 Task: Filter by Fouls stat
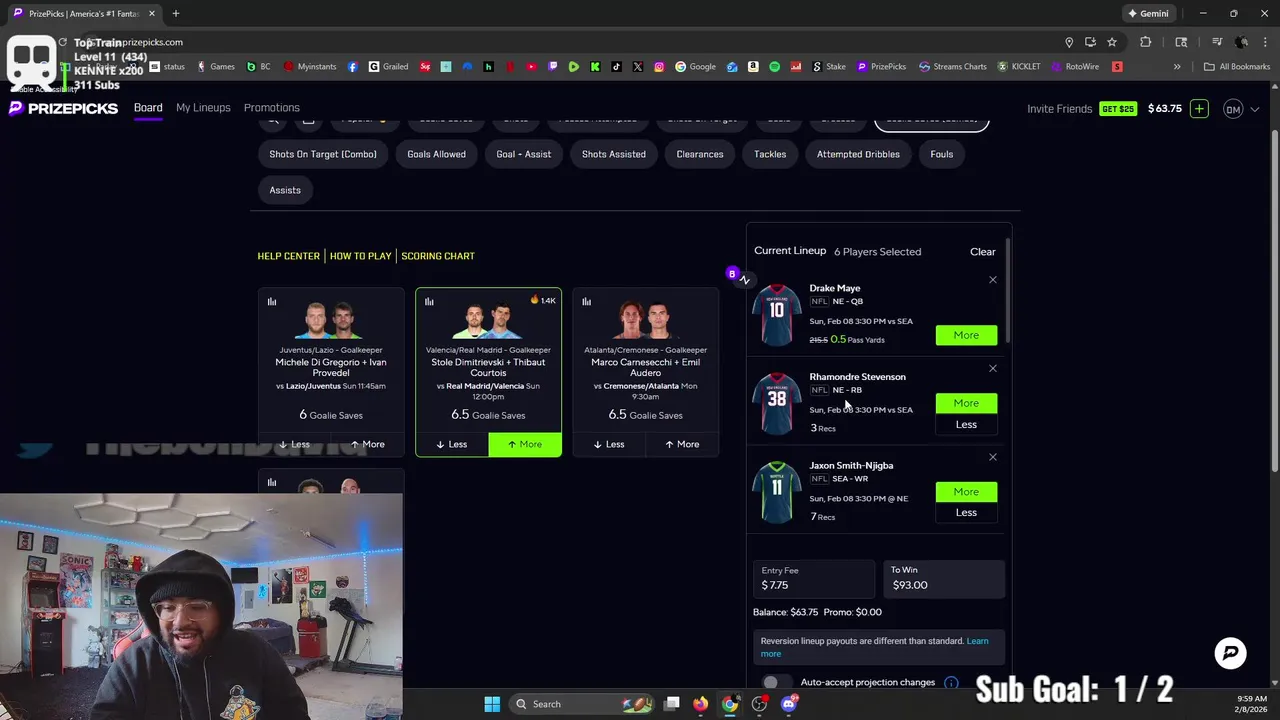coord(942,154)
